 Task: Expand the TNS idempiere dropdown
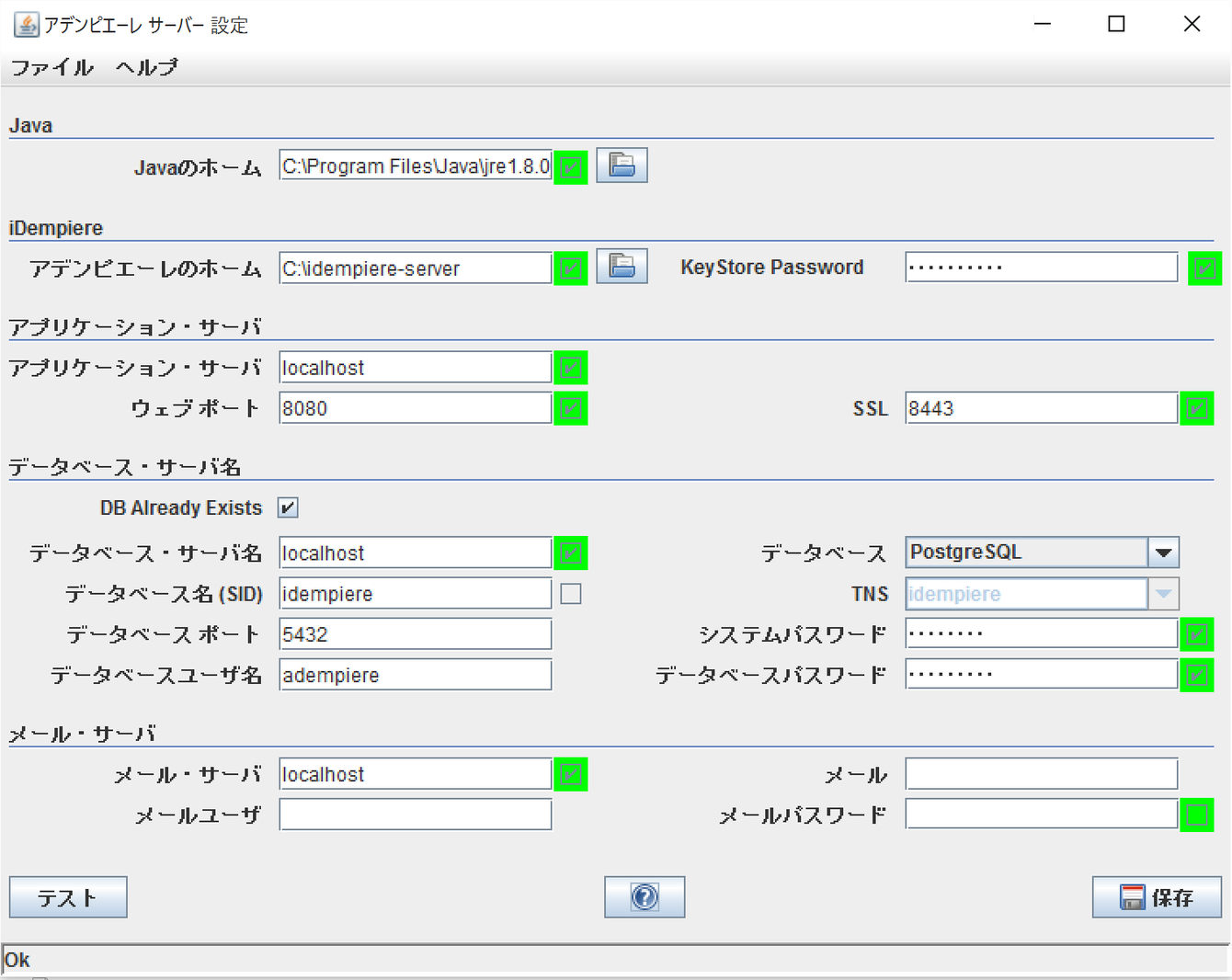[1163, 594]
